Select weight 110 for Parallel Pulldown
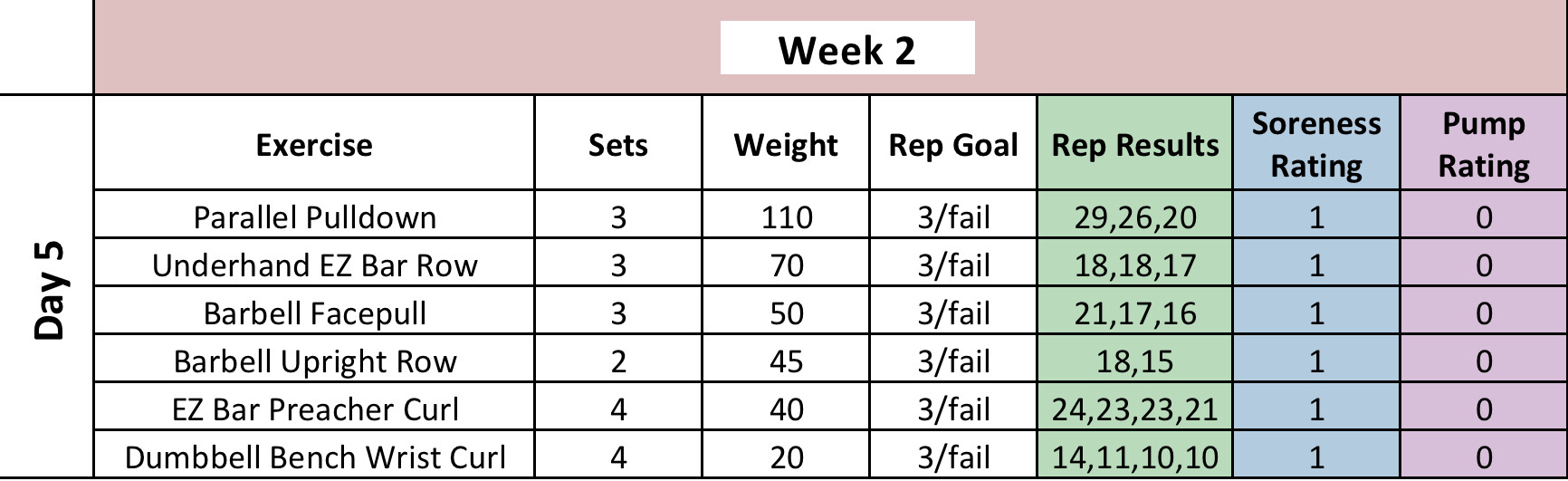The image size is (1568, 481). coord(786,217)
